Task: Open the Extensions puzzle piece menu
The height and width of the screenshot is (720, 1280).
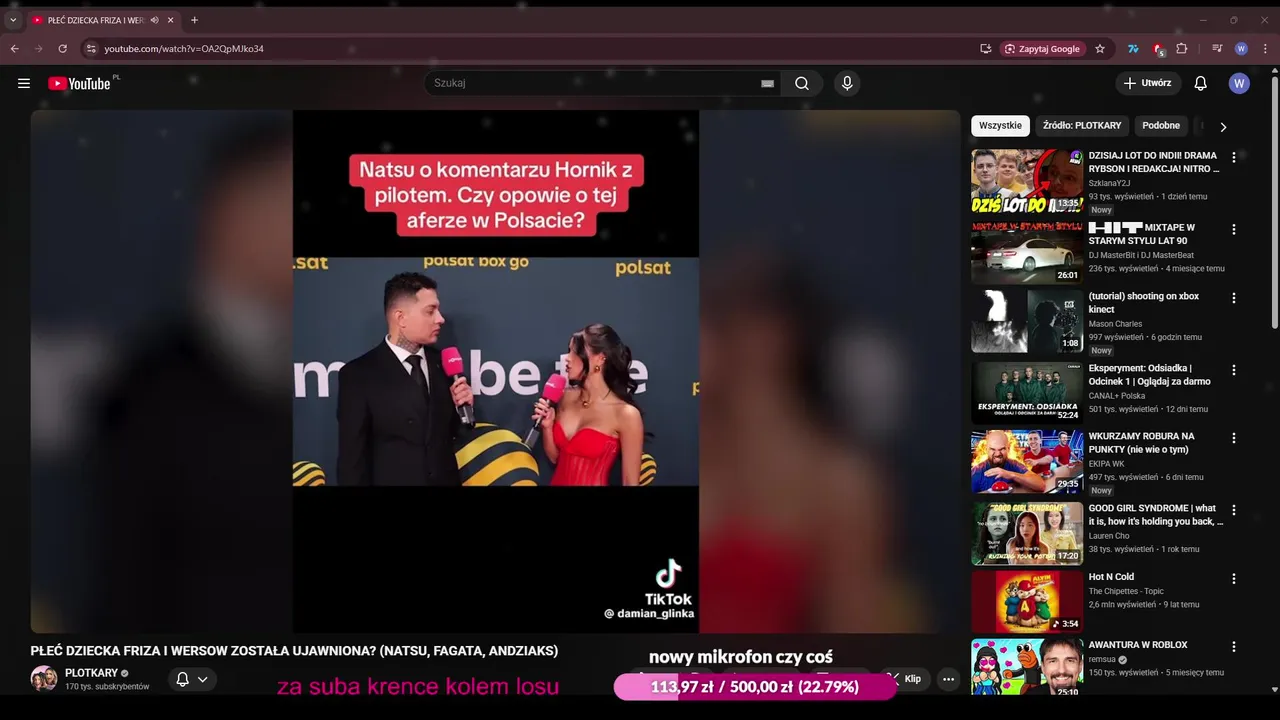Action: coord(1182,48)
